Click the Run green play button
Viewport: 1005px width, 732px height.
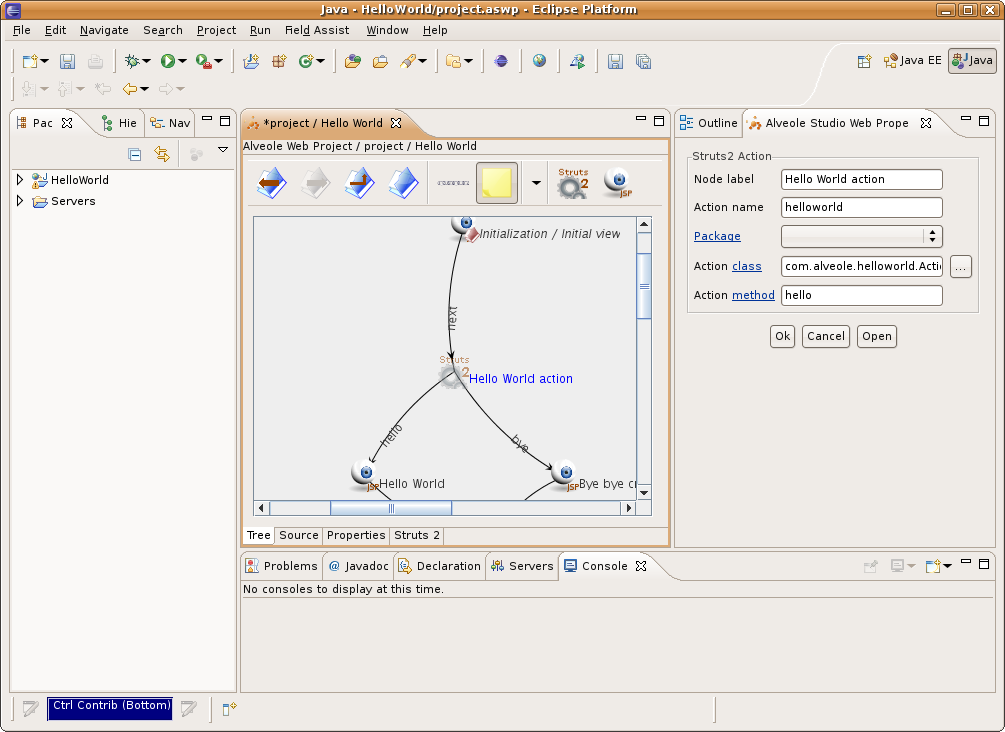[168, 61]
